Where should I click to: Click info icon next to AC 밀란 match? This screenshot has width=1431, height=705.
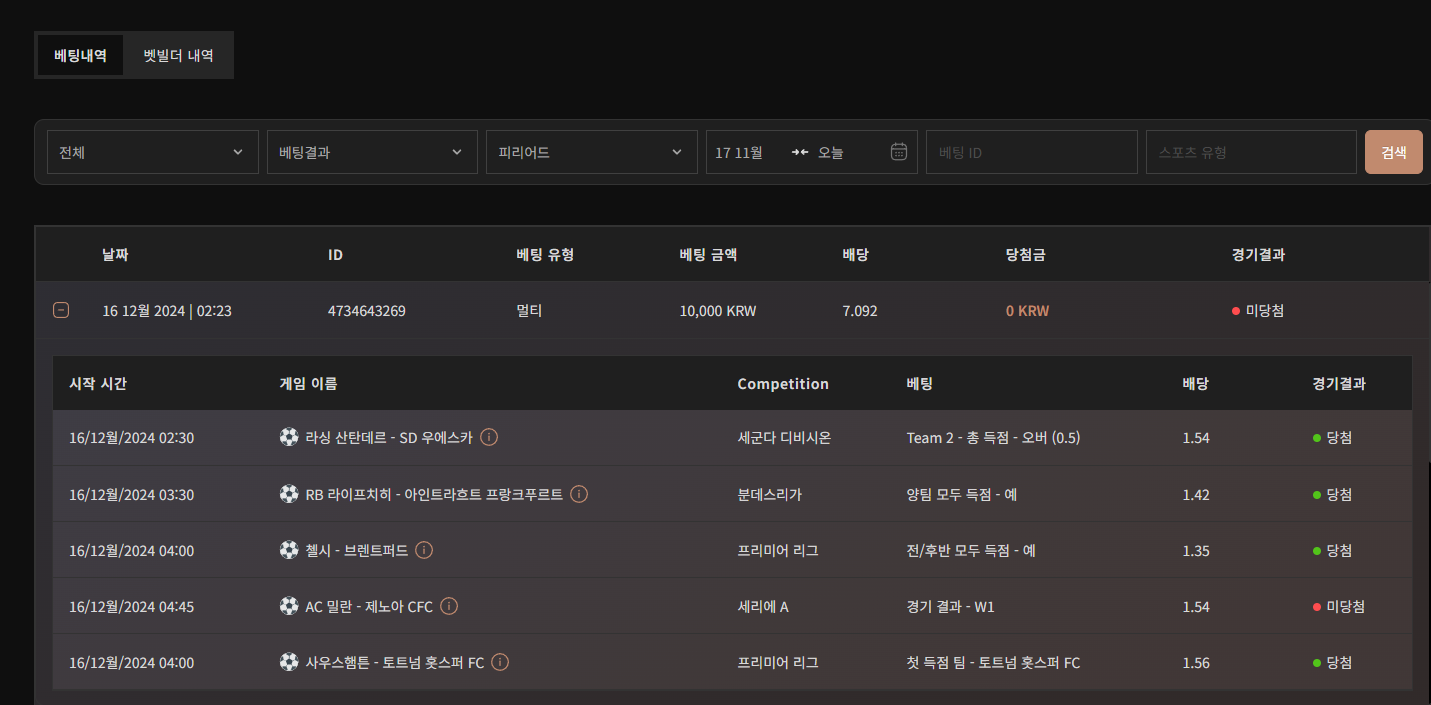coord(449,606)
